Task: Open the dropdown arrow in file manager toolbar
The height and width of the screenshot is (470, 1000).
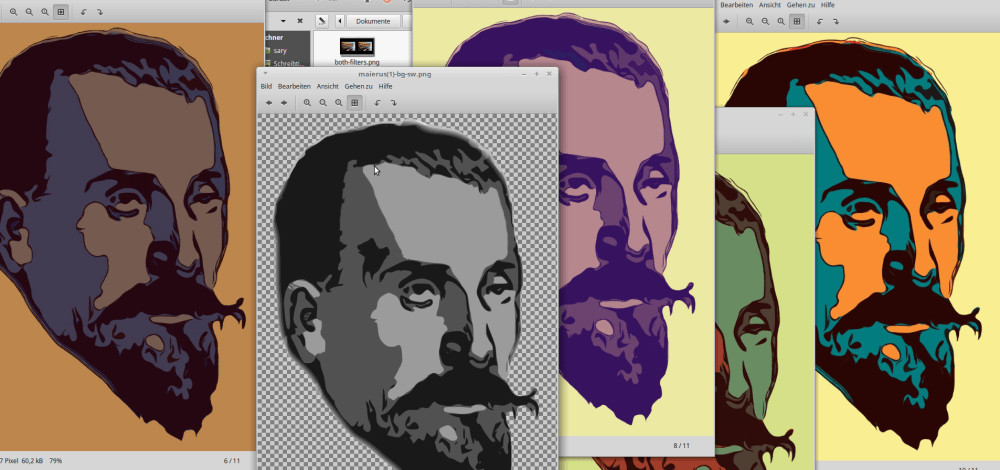Action: tap(283, 21)
